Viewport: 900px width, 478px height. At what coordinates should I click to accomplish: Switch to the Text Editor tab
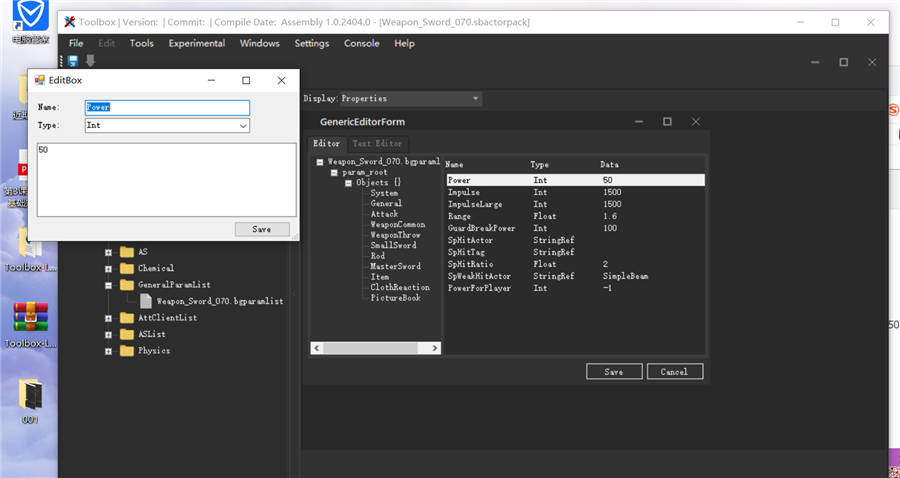[x=377, y=144]
